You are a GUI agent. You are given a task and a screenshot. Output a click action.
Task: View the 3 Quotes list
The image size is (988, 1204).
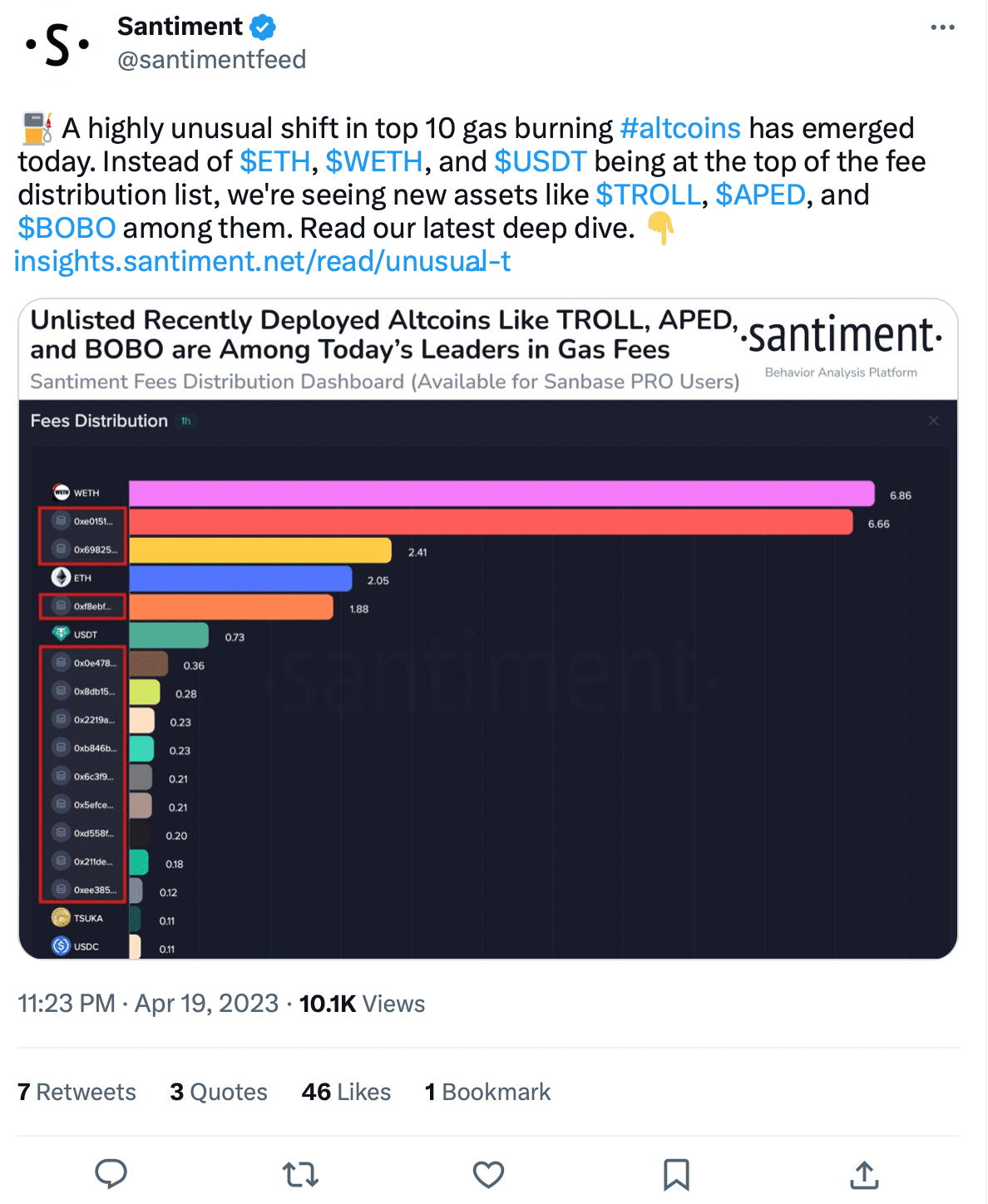(219, 1092)
